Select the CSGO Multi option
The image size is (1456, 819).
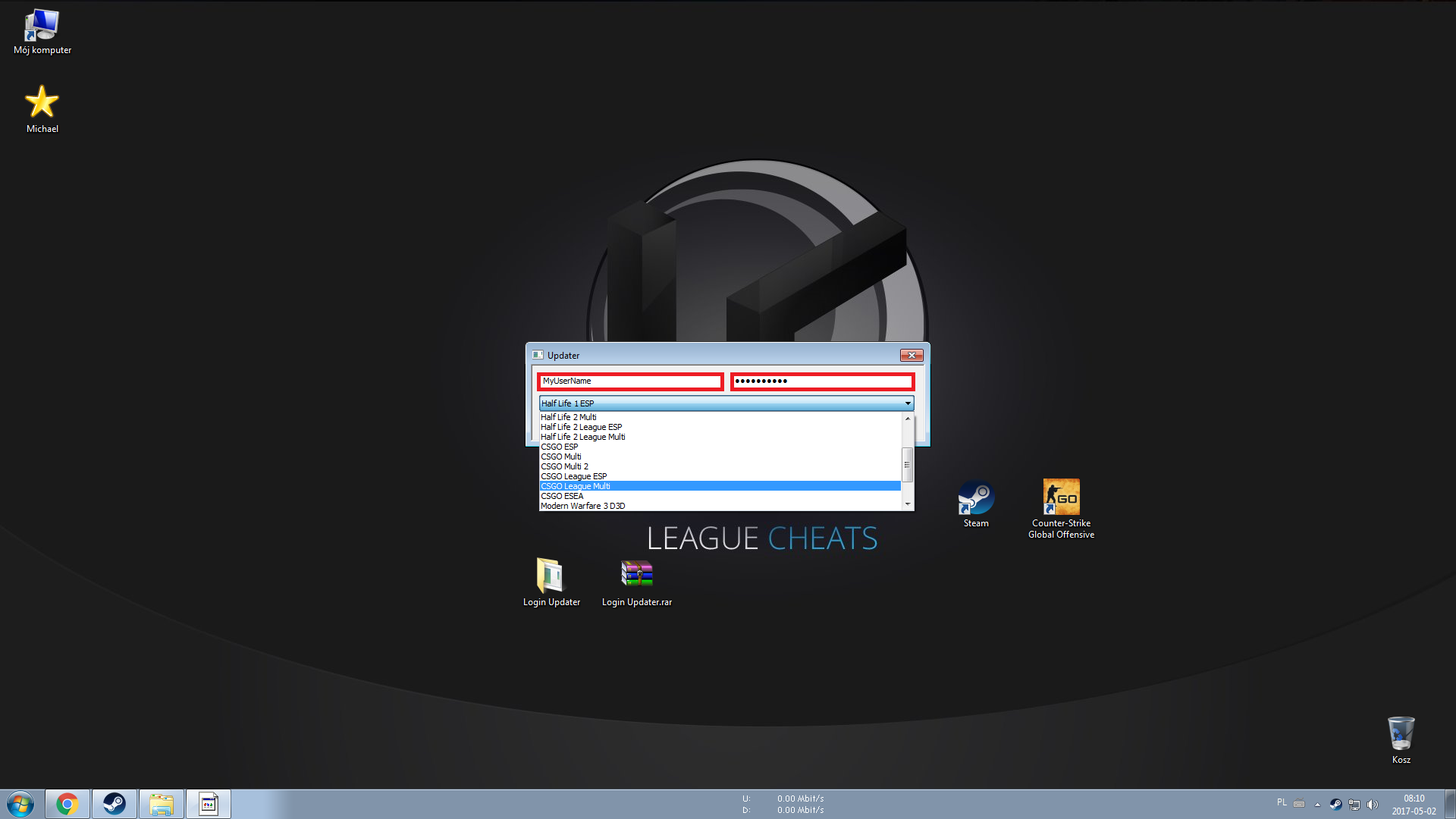click(x=720, y=457)
